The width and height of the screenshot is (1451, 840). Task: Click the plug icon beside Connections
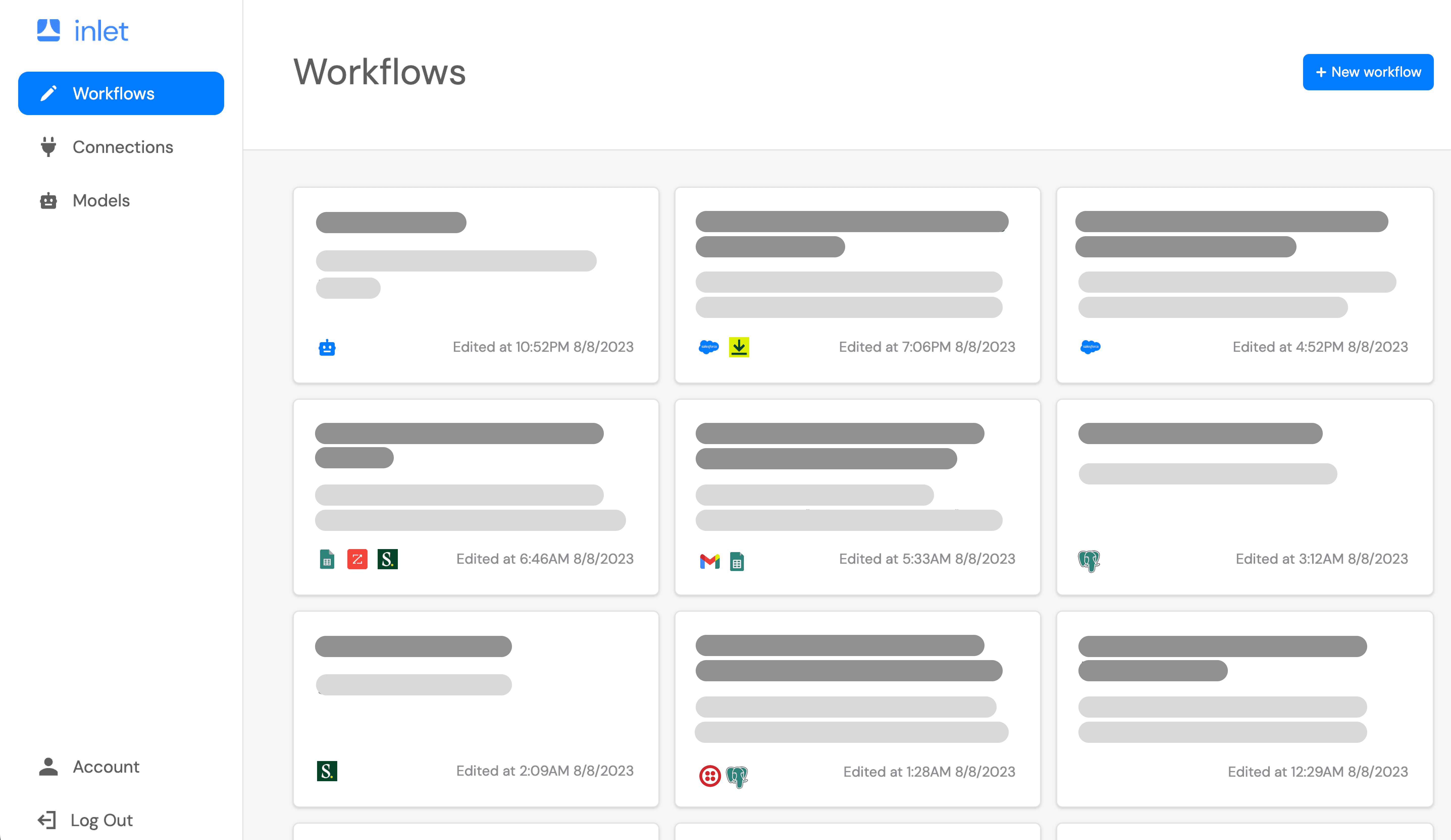(48, 147)
